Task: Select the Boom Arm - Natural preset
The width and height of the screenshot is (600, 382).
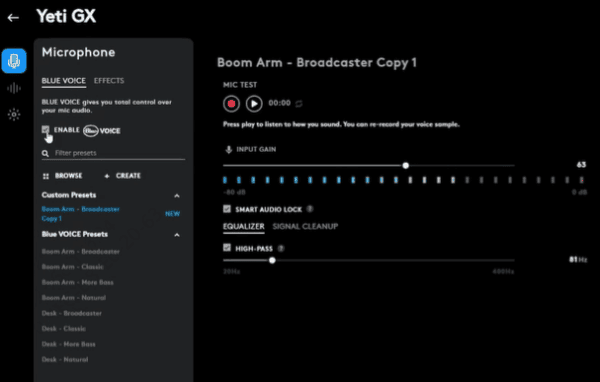Action: [x=73, y=298]
